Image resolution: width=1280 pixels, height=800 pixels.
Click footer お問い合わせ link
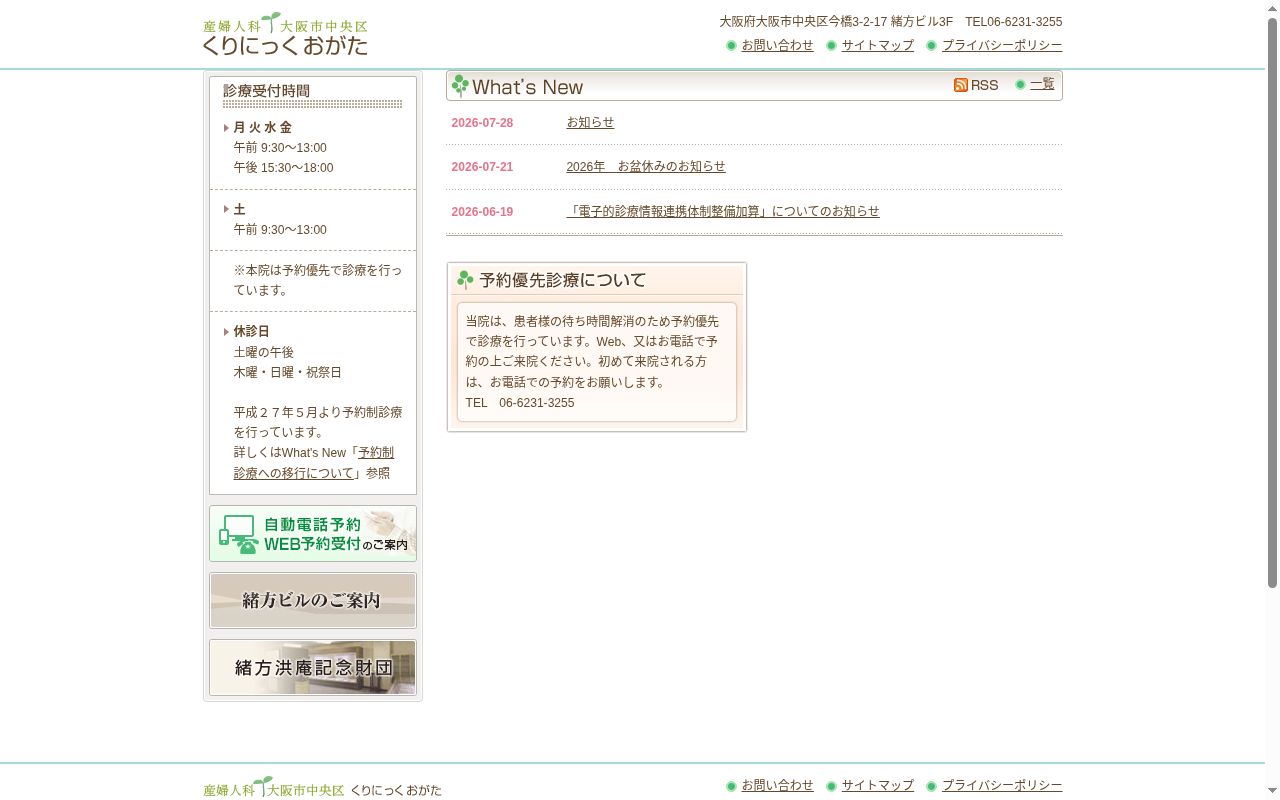click(777, 785)
